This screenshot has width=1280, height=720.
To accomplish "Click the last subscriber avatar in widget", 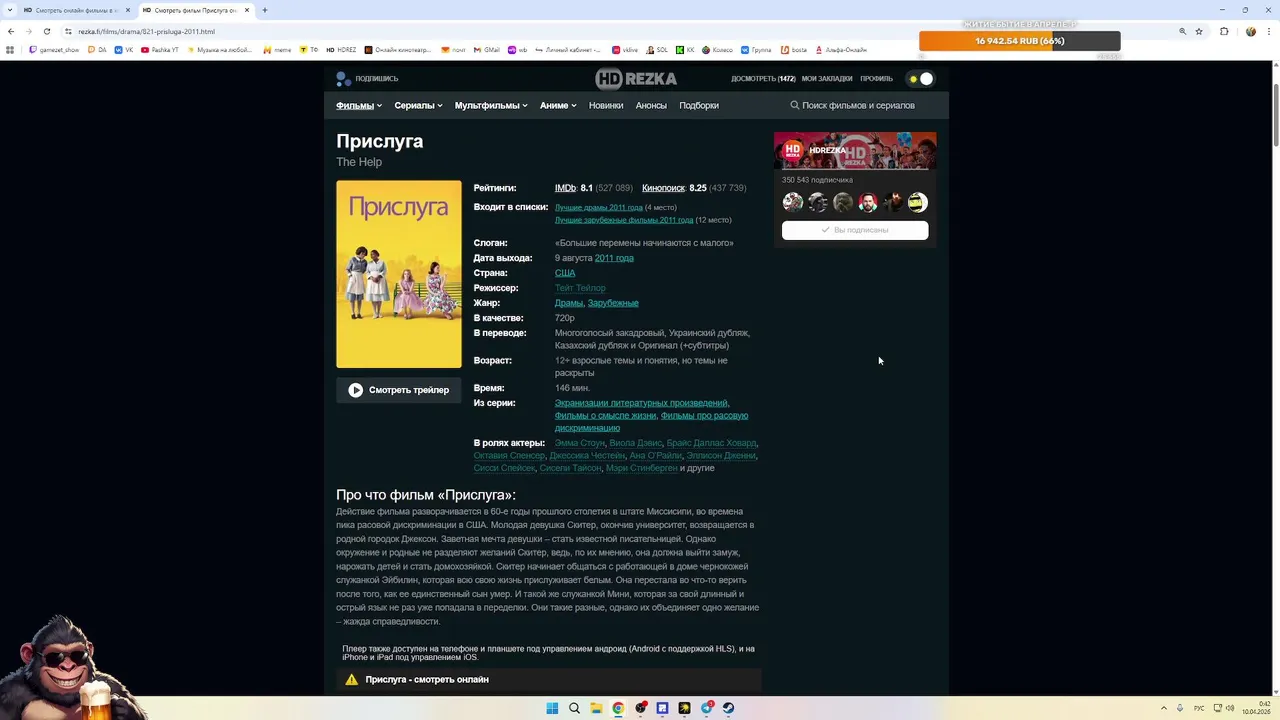I will click(917, 203).
